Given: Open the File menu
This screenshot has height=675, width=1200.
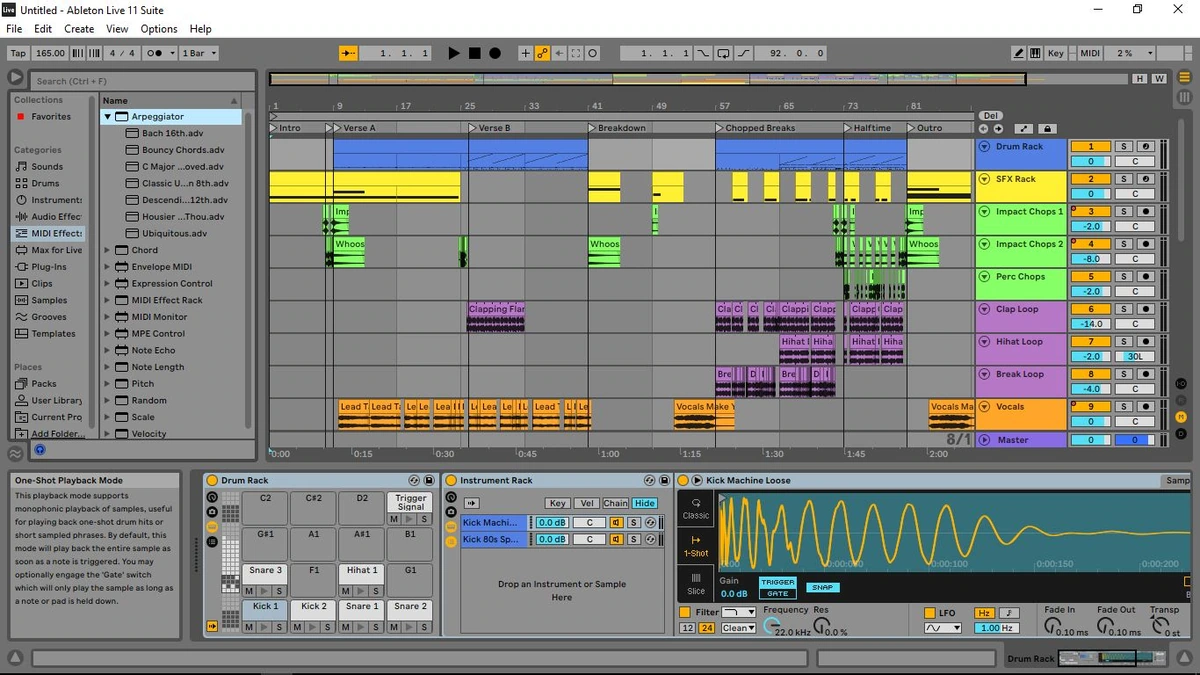Looking at the screenshot, I should tap(14, 29).
